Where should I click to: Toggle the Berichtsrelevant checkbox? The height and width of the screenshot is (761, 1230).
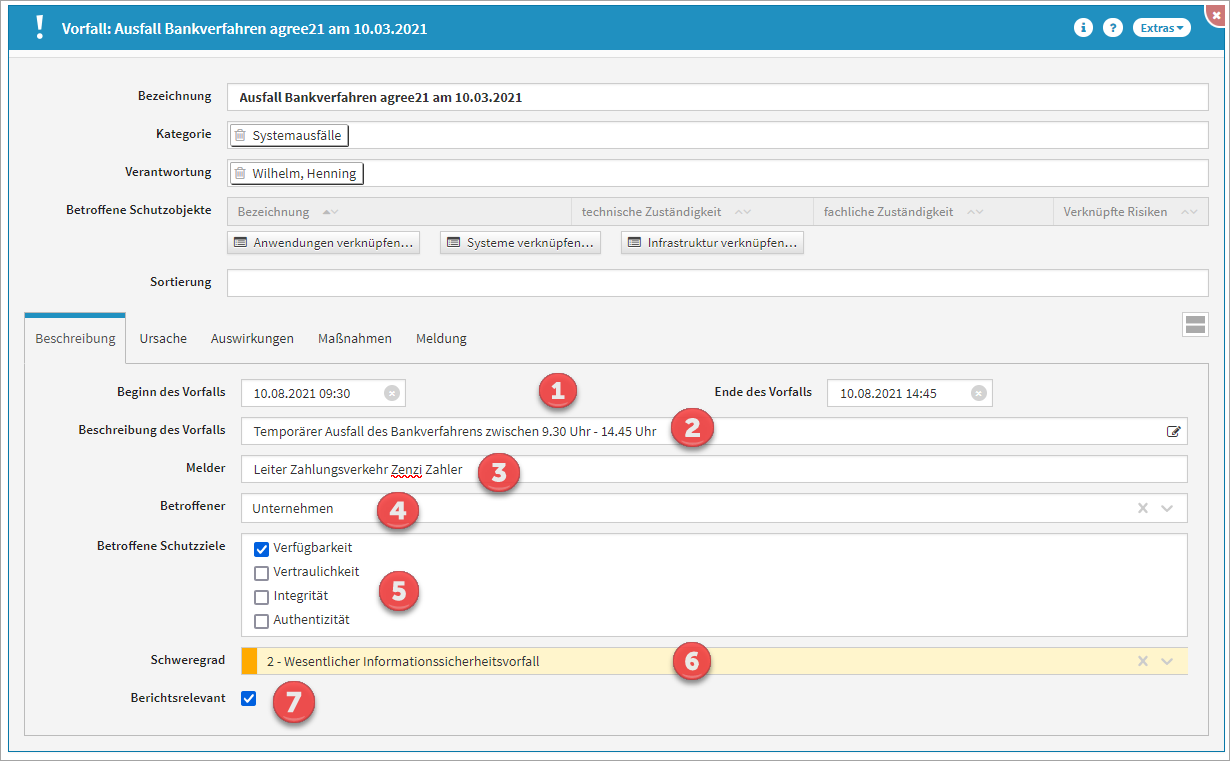point(248,698)
